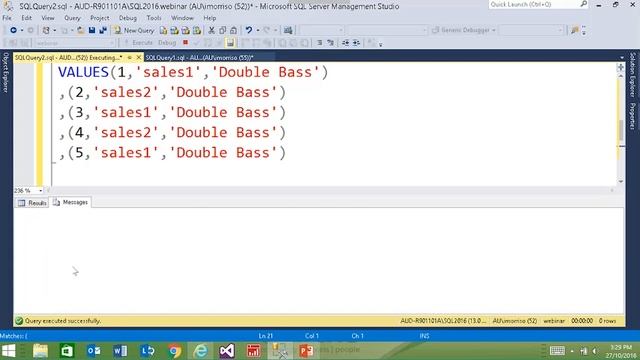Image resolution: width=640 pixels, height=360 pixels.
Task: Open Visual Studio from the taskbar
Action: coord(227,351)
